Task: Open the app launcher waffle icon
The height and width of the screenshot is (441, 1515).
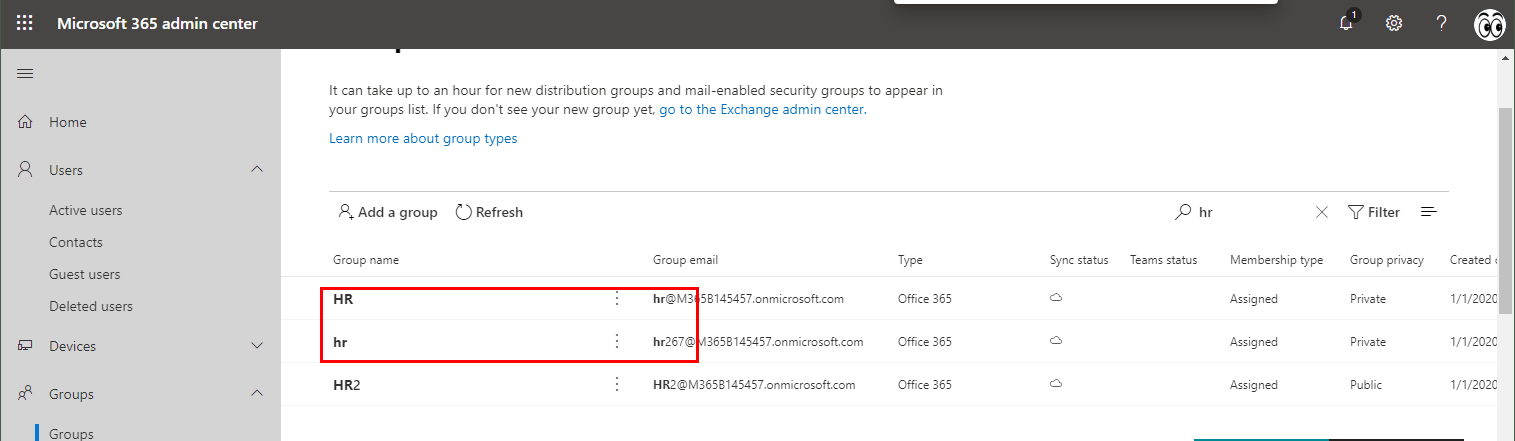Action: [24, 23]
